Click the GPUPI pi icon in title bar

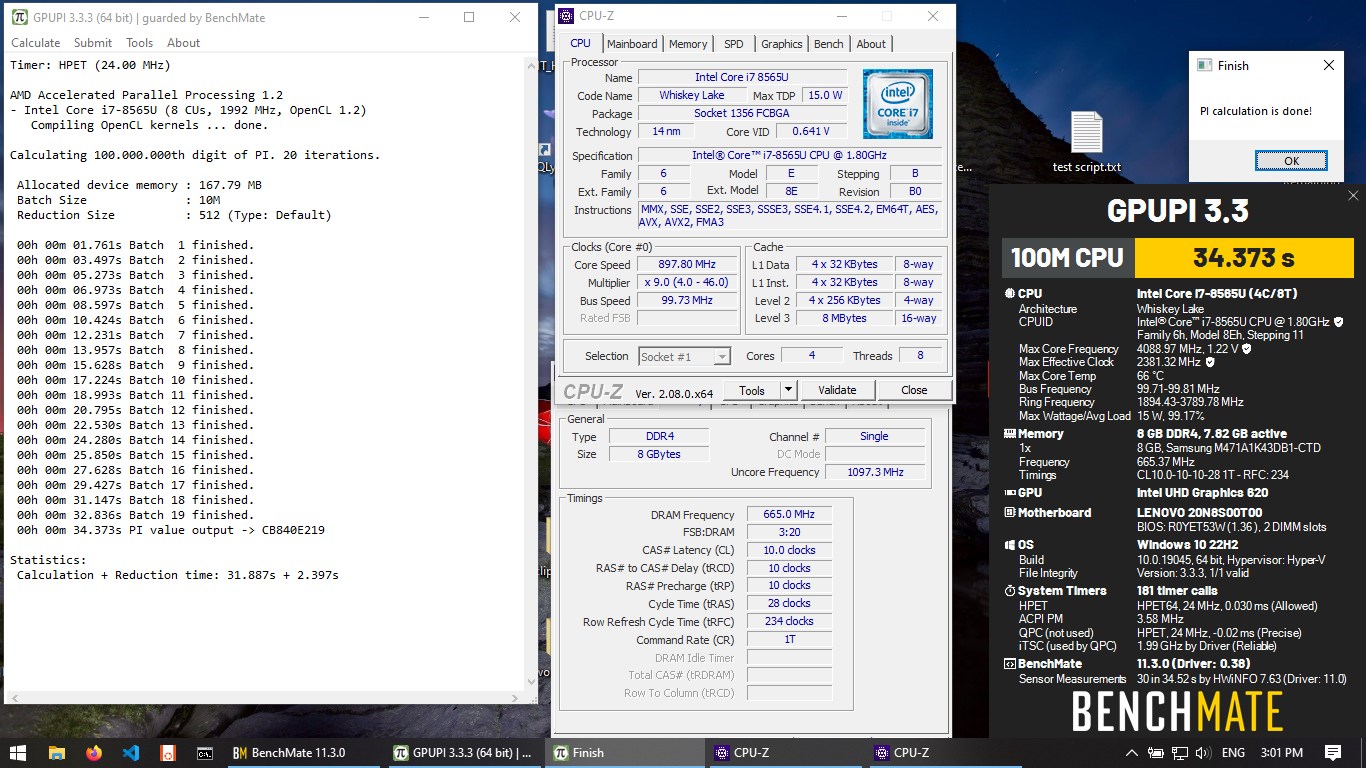point(20,17)
